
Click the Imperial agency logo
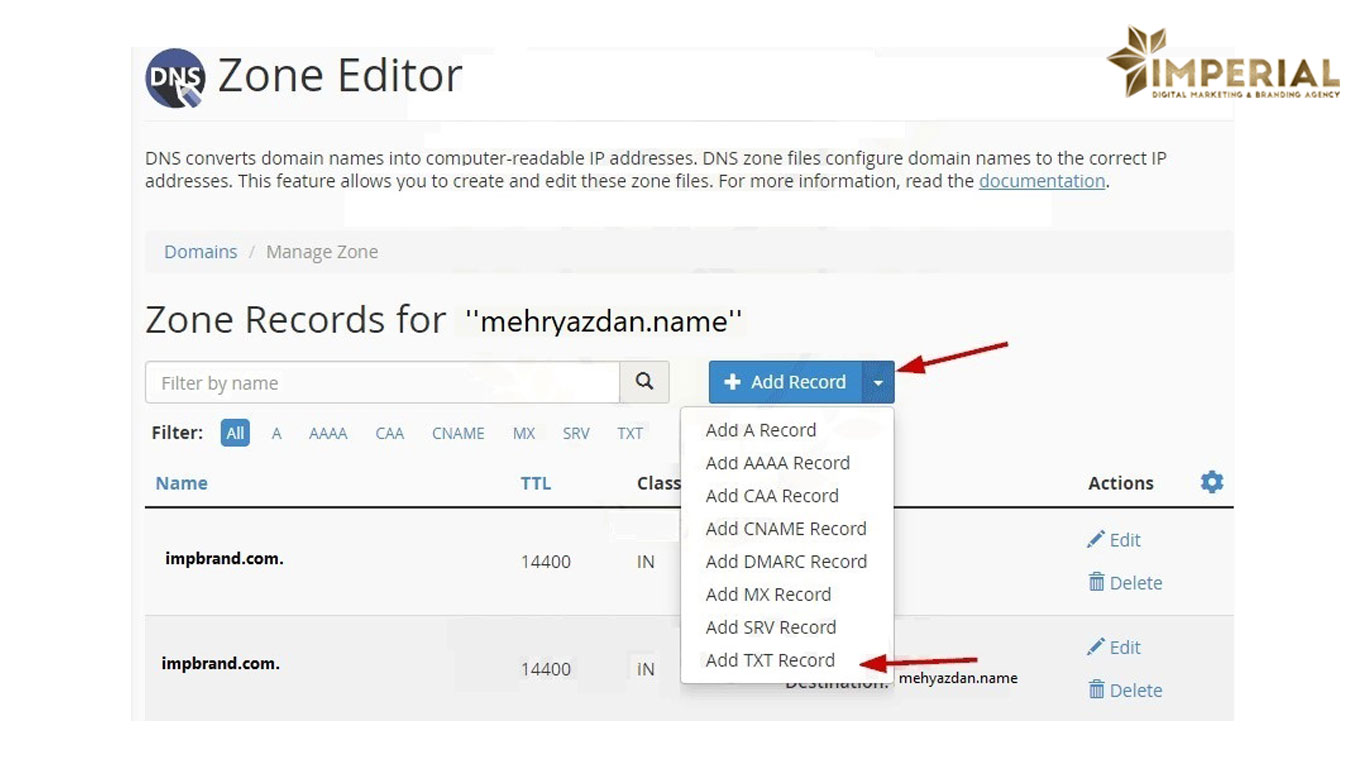coord(1222,64)
